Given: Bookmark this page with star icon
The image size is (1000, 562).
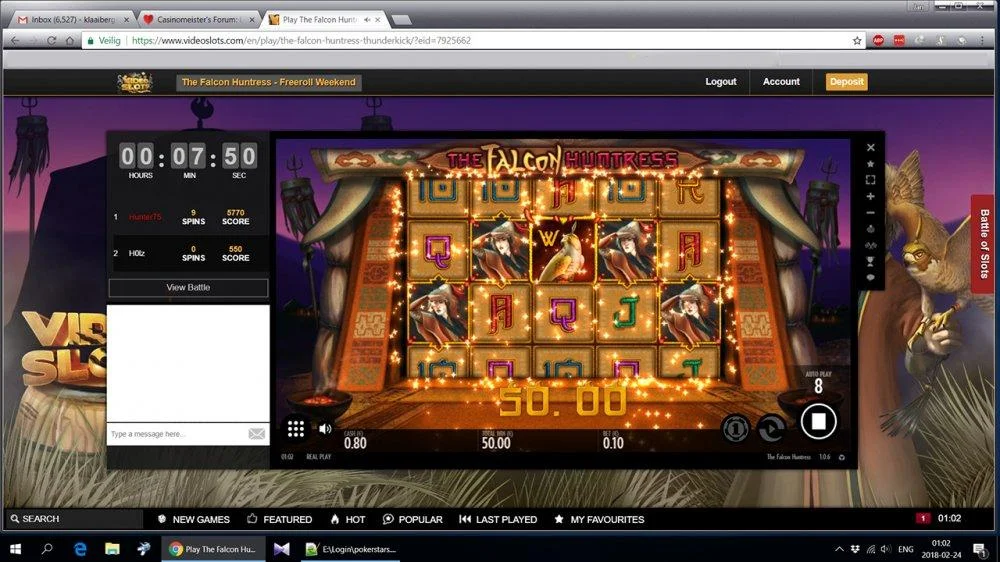Looking at the screenshot, I should (857, 40).
